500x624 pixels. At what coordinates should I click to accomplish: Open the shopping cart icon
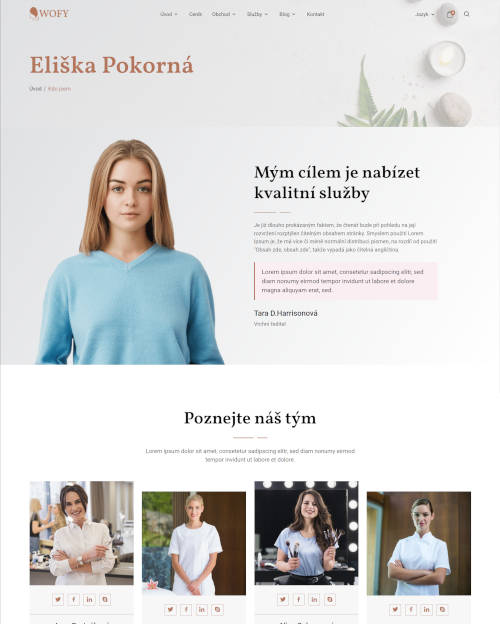click(x=450, y=14)
